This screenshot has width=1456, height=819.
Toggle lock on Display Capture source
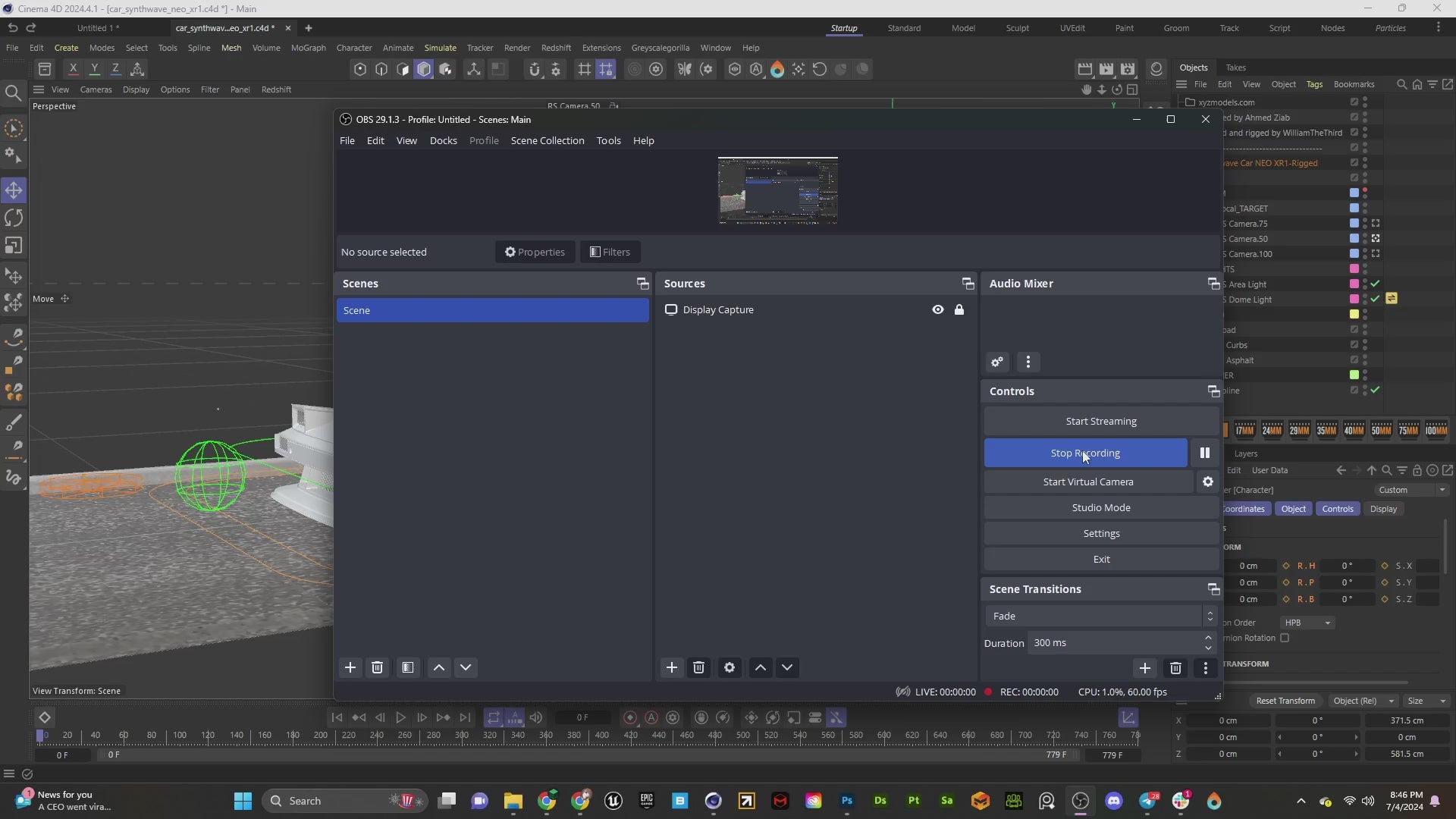click(959, 309)
